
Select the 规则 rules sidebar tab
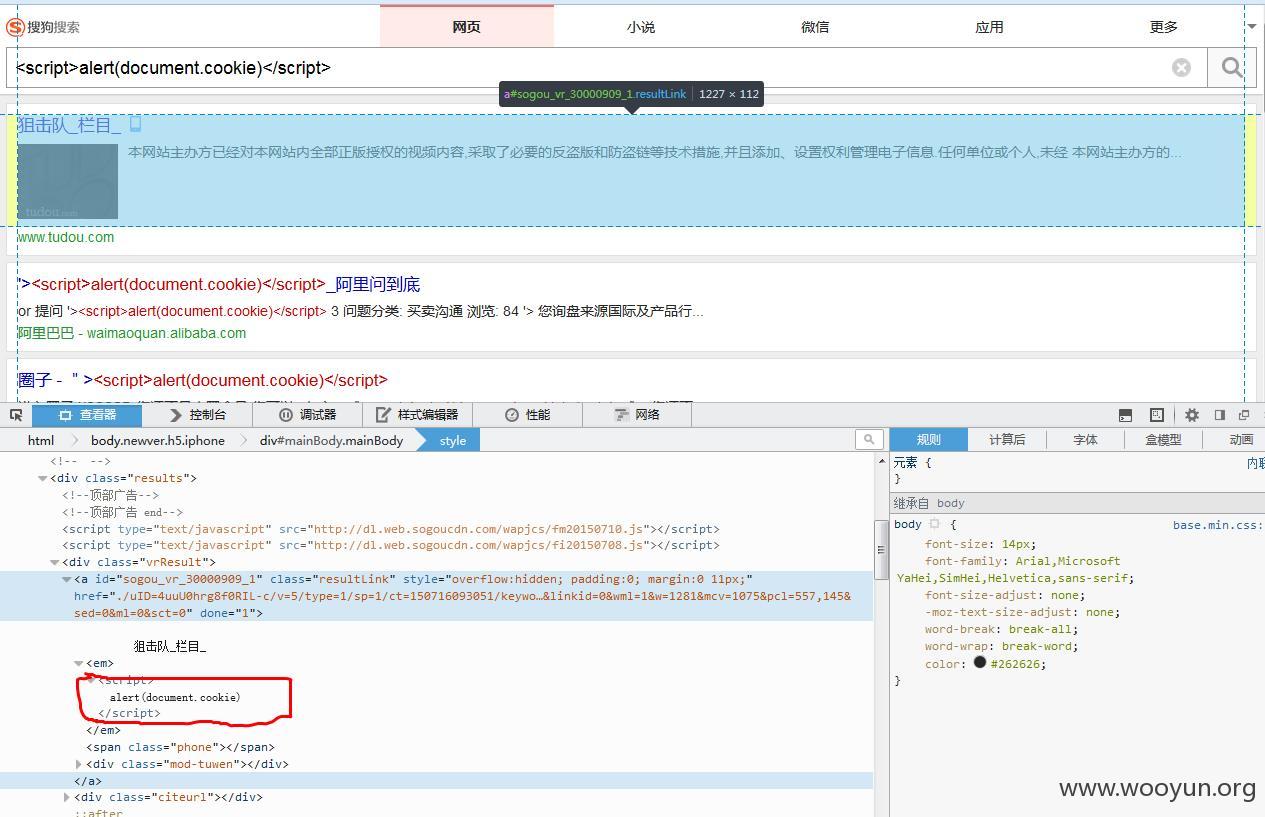929,439
